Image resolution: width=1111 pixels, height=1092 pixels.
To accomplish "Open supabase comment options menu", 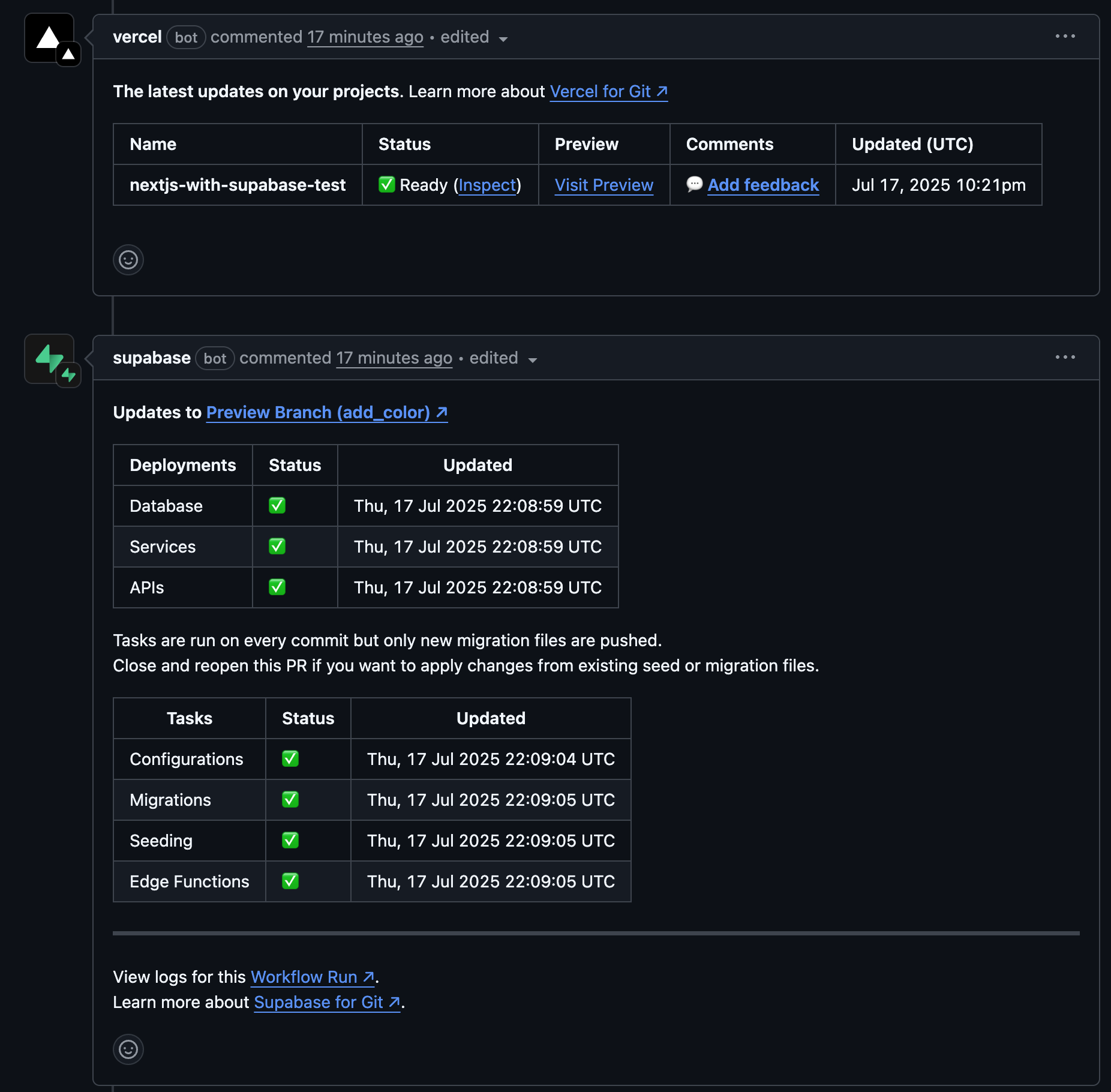I will (1065, 358).
